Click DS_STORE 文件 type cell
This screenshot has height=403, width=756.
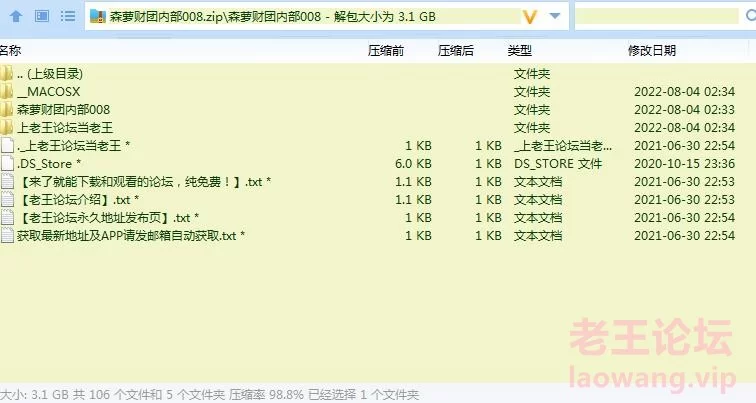(558, 164)
